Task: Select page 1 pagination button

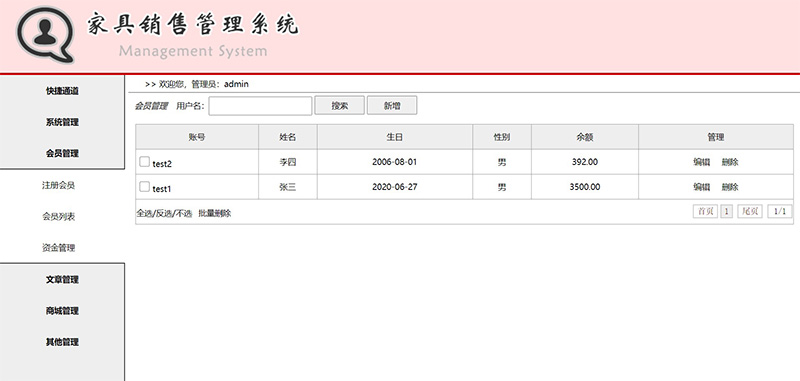Action: pyautogui.click(x=727, y=212)
